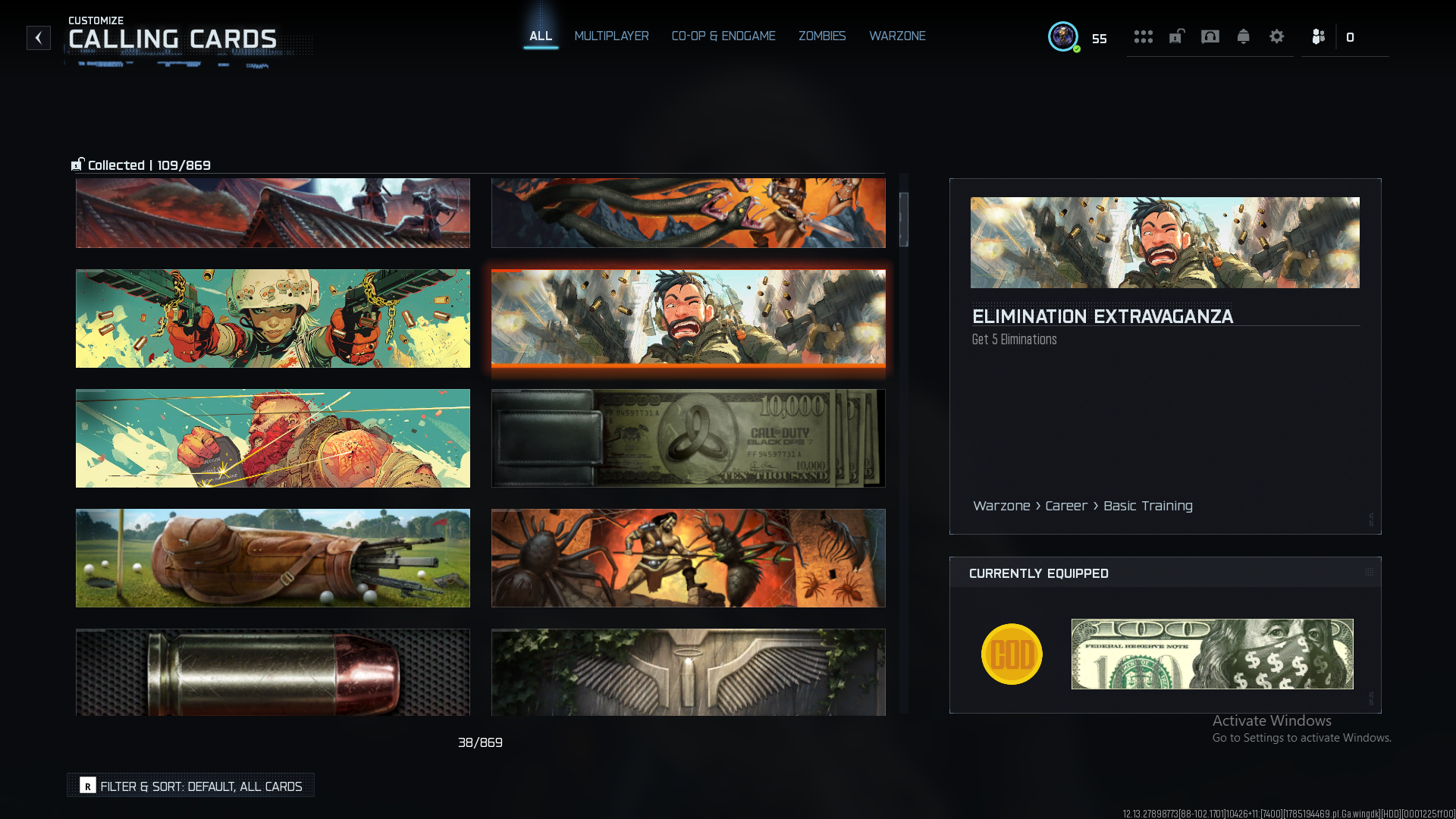Viewport: 1456px width, 819px height.
Task: Open the social party icon
Action: 1319,36
